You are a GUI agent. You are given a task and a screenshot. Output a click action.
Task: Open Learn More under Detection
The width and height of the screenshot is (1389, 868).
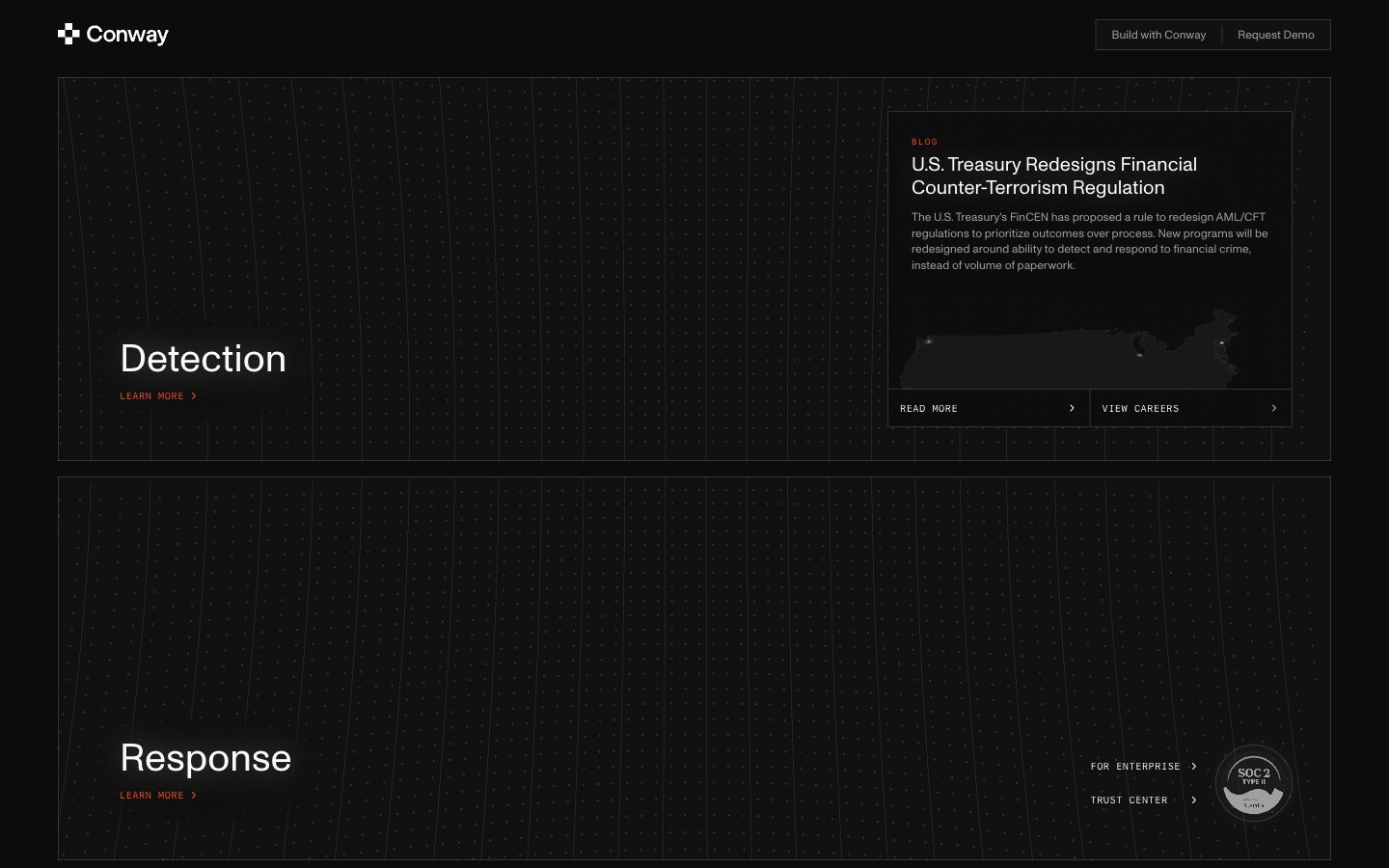click(151, 396)
